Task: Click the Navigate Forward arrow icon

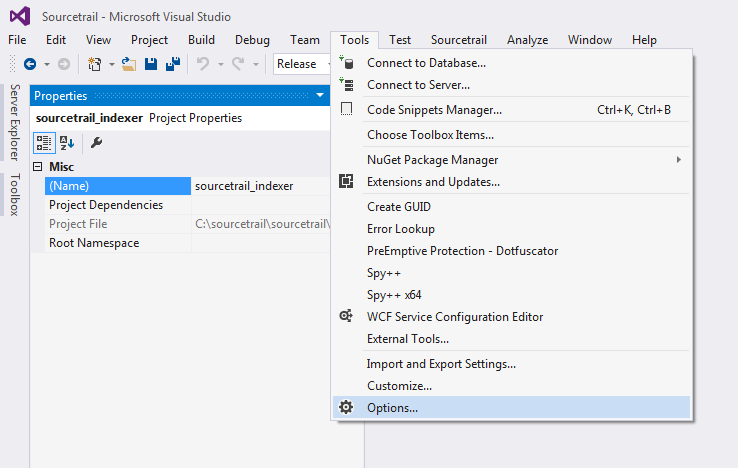Action: click(x=64, y=64)
